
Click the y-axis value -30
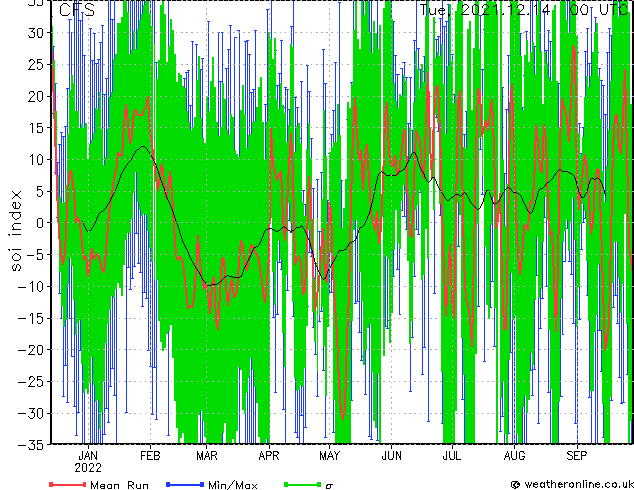[x=31, y=413]
